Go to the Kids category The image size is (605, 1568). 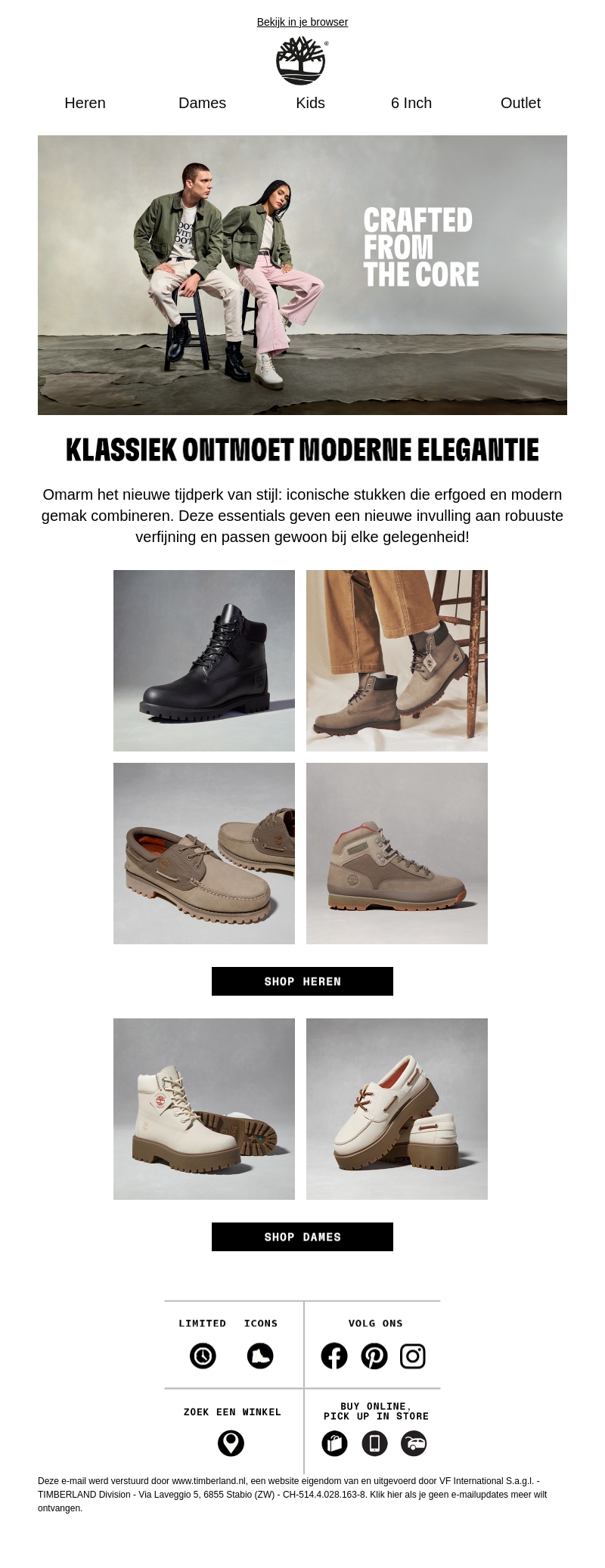click(310, 103)
